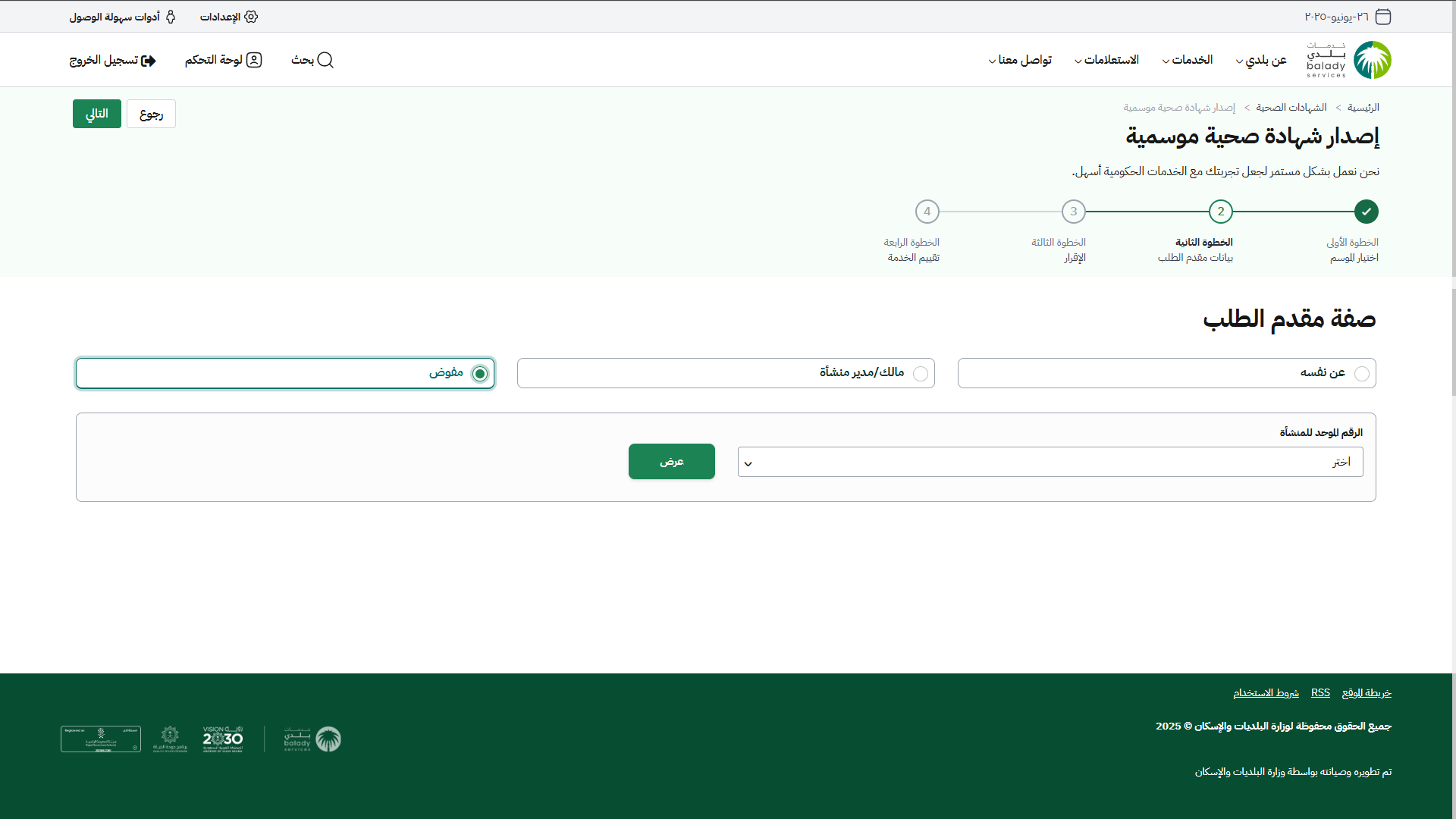Open 'الشهادات الصحية' breadcrumb link
The image size is (1456, 819).
tap(1291, 108)
